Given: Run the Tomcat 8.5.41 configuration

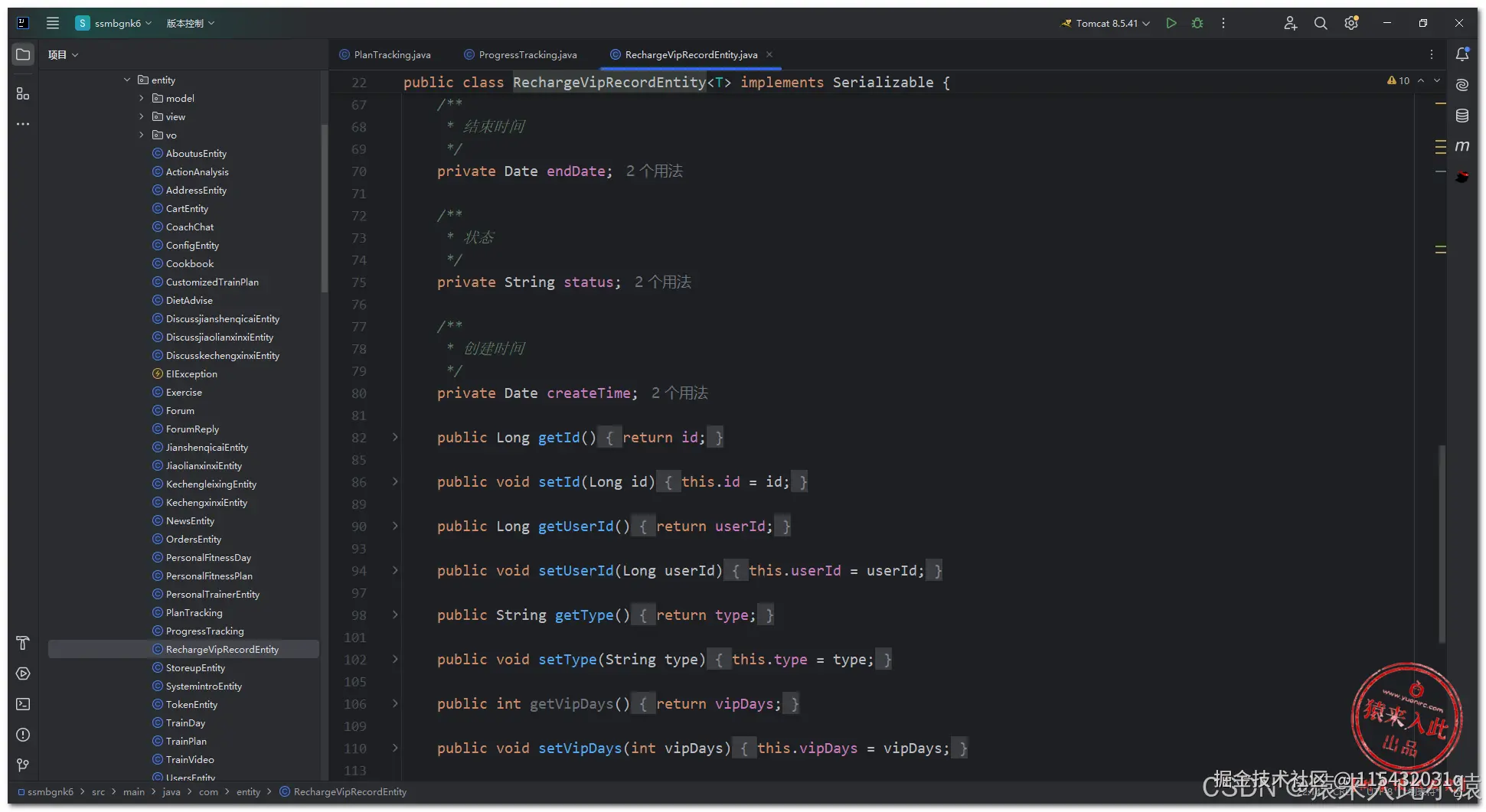Looking at the screenshot, I should 1171,23.
